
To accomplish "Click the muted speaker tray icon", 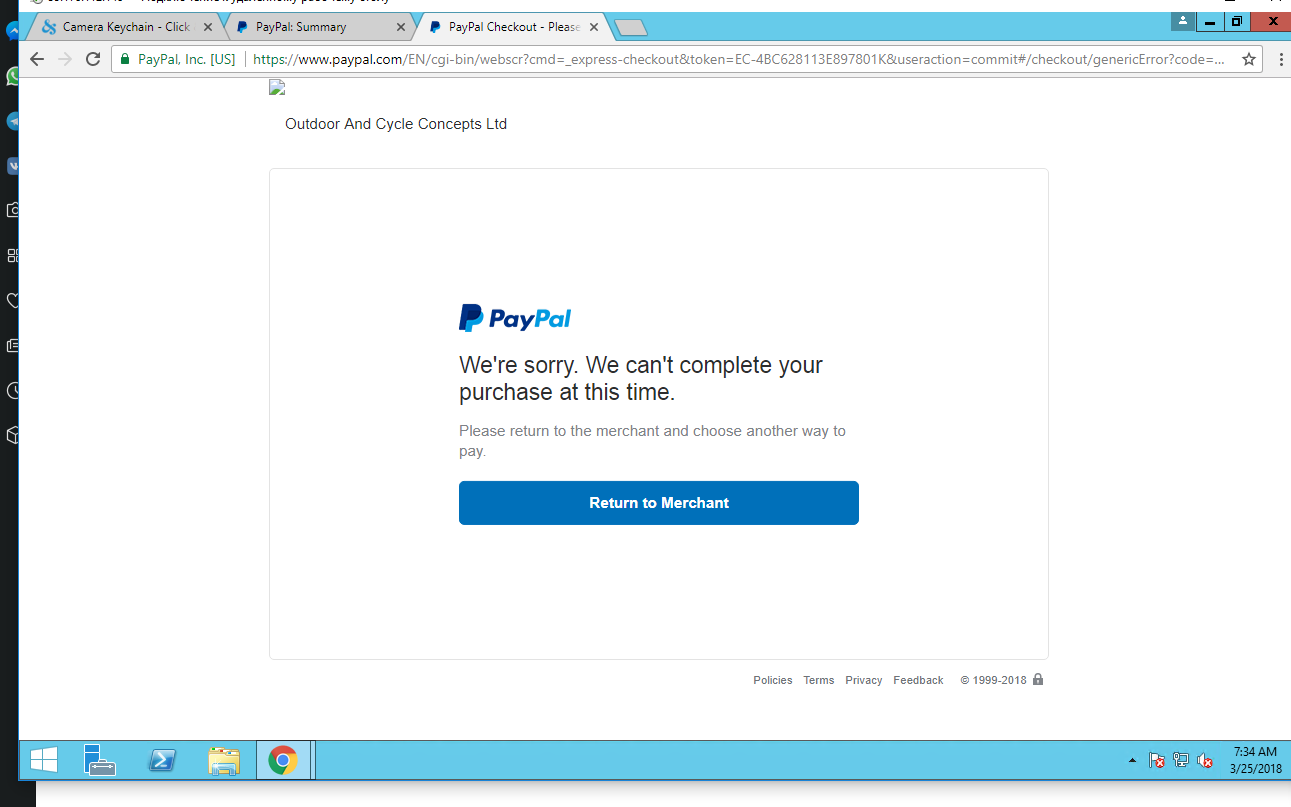I will coord(1205,761).
